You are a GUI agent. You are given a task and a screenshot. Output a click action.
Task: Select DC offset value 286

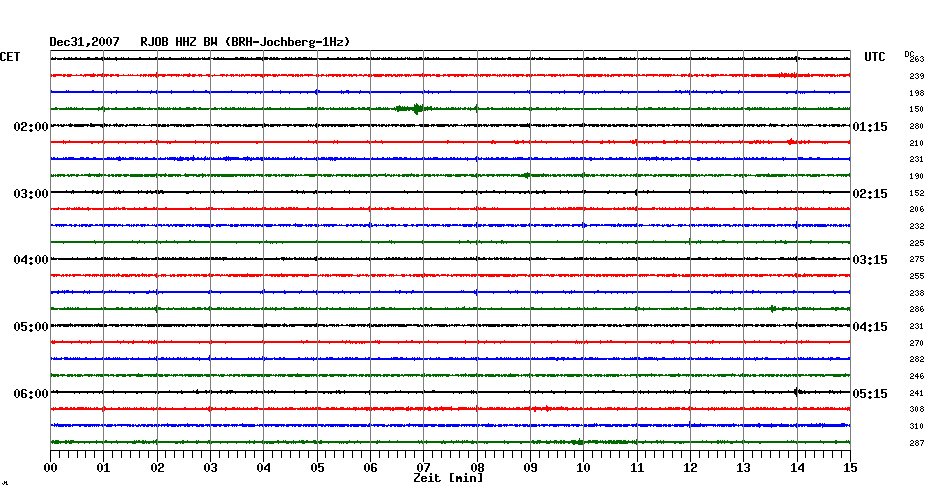coord(917,310)
